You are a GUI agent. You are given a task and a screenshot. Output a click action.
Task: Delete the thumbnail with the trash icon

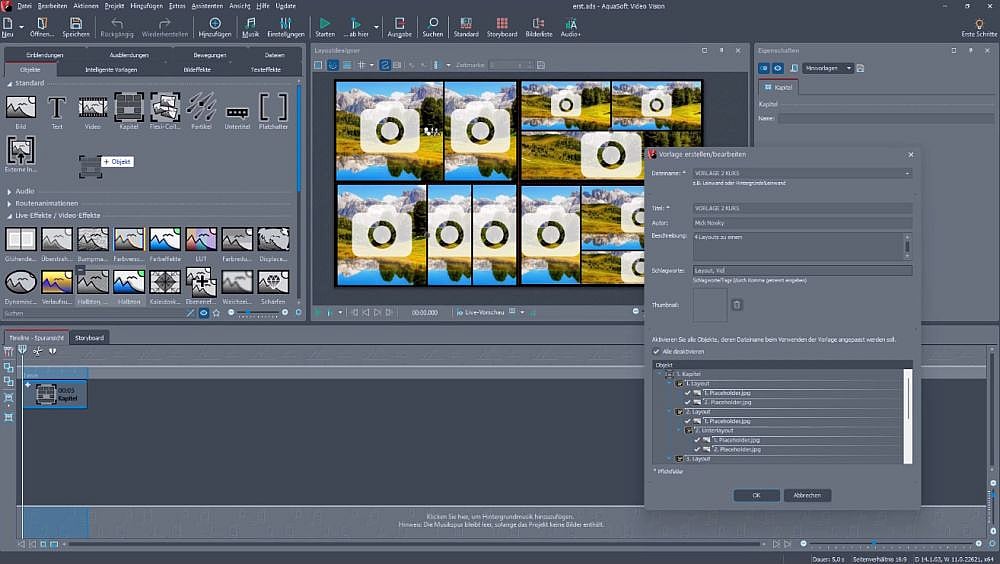click(x=737, y=305)
